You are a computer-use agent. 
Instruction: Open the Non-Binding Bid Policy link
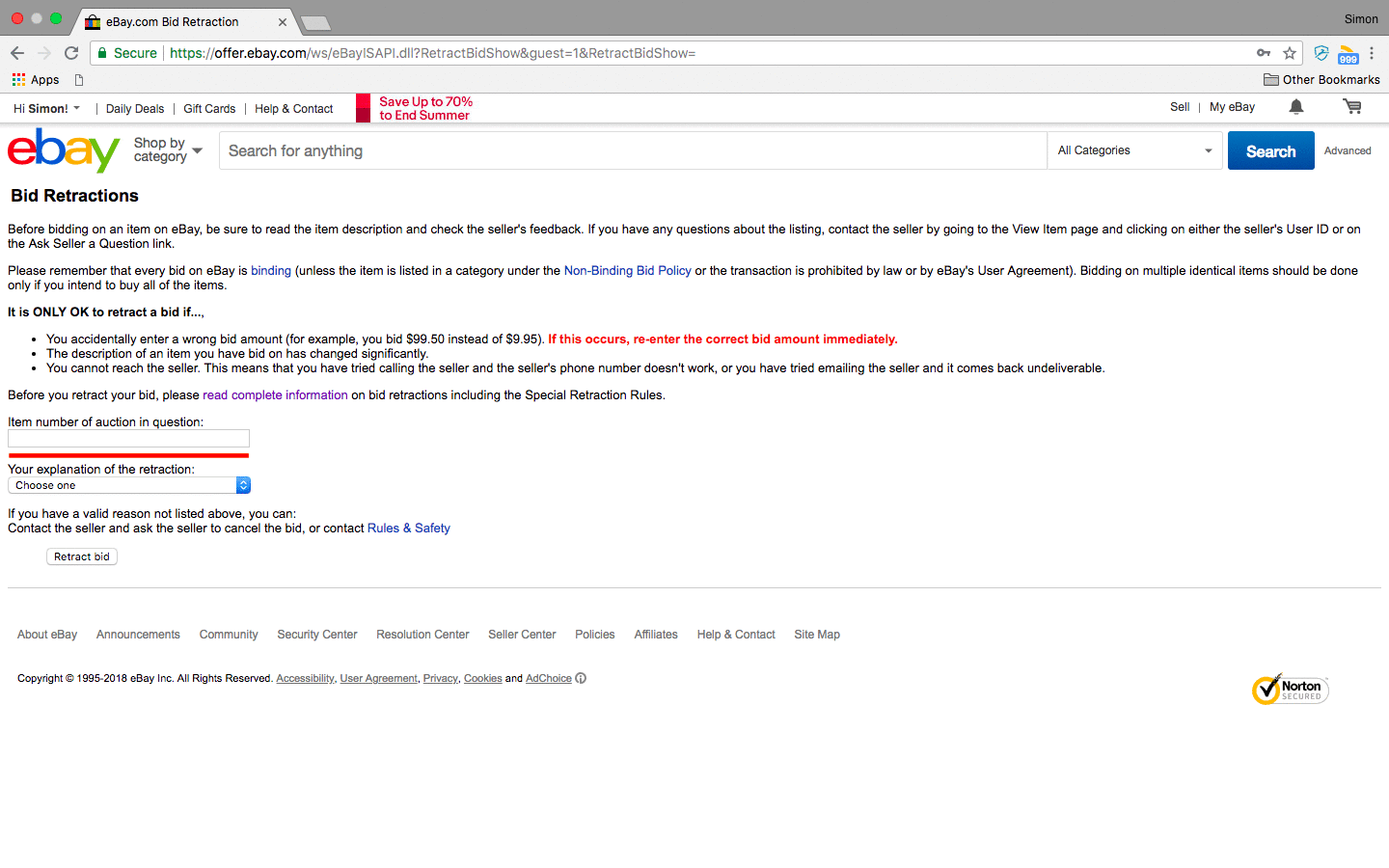coord(628,271)
